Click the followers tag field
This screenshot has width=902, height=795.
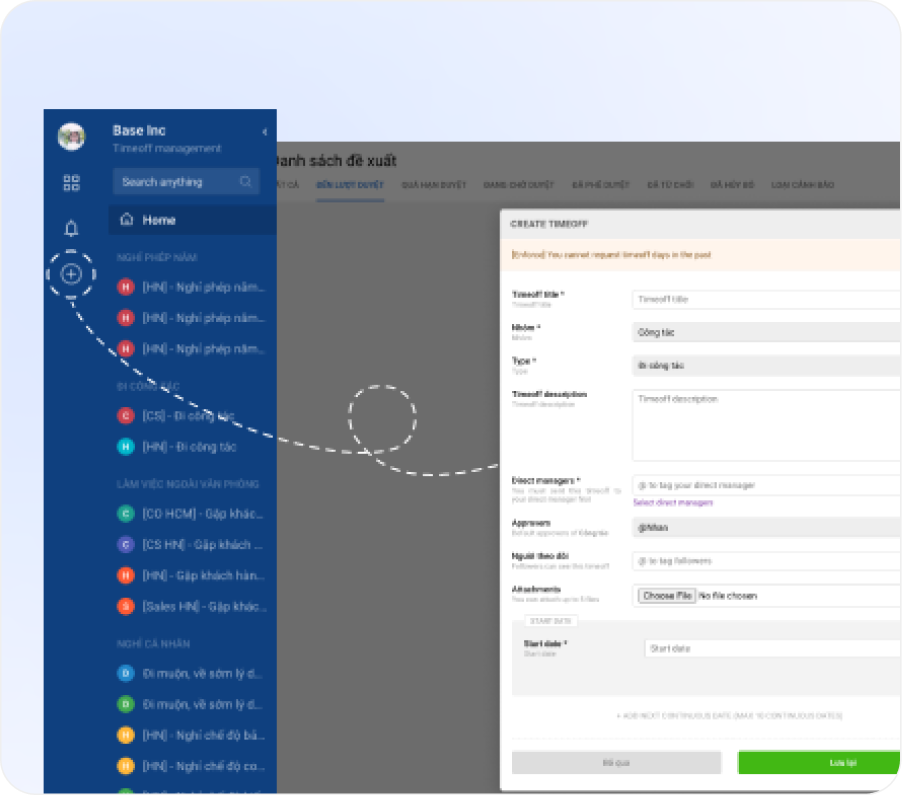click(766, 561)
